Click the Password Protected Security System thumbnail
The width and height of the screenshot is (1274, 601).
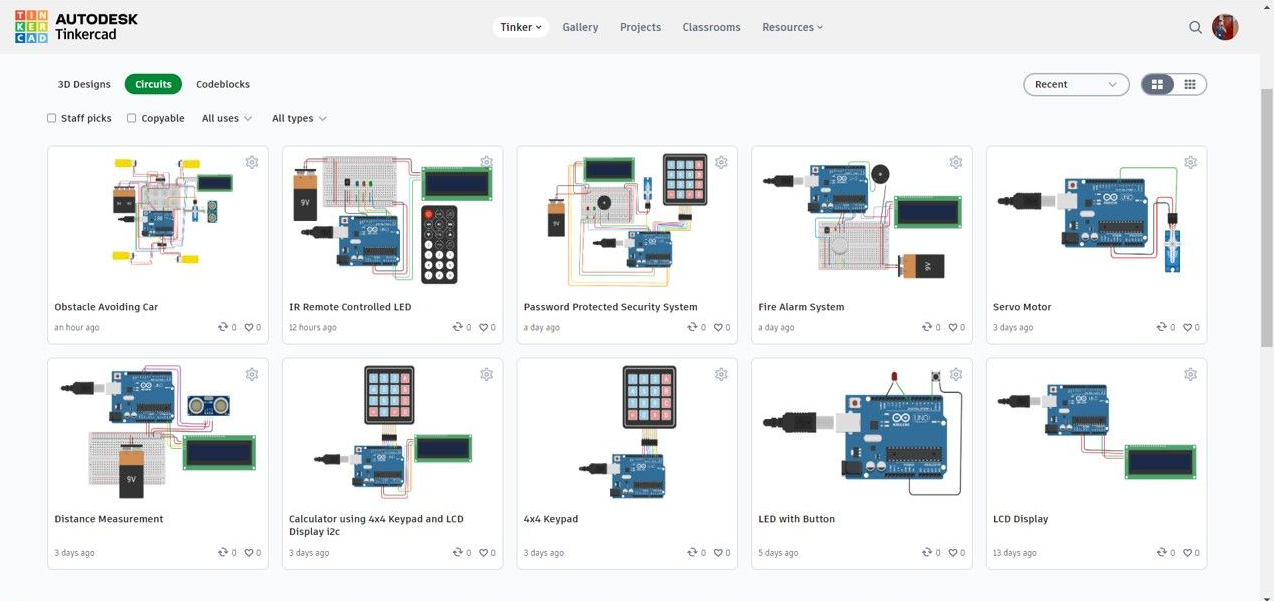point(626,220)
